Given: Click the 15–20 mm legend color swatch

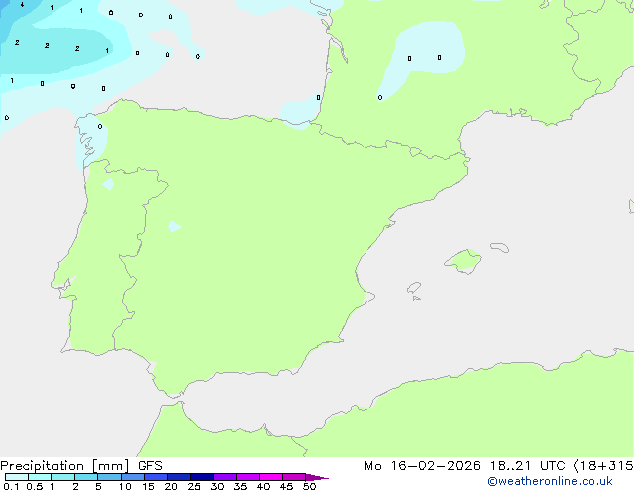Looking at the screenshot, I should point(156,477).
